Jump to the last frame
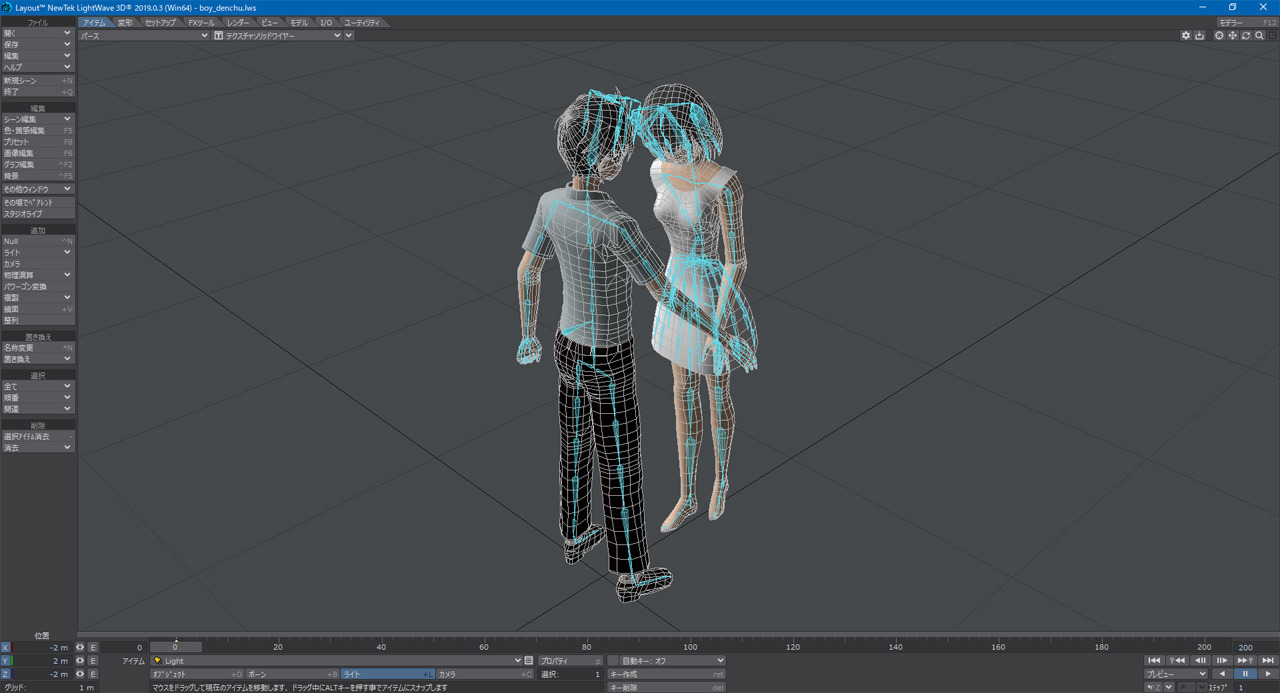Viewport: 1280px width, 693px height. 1267,660
